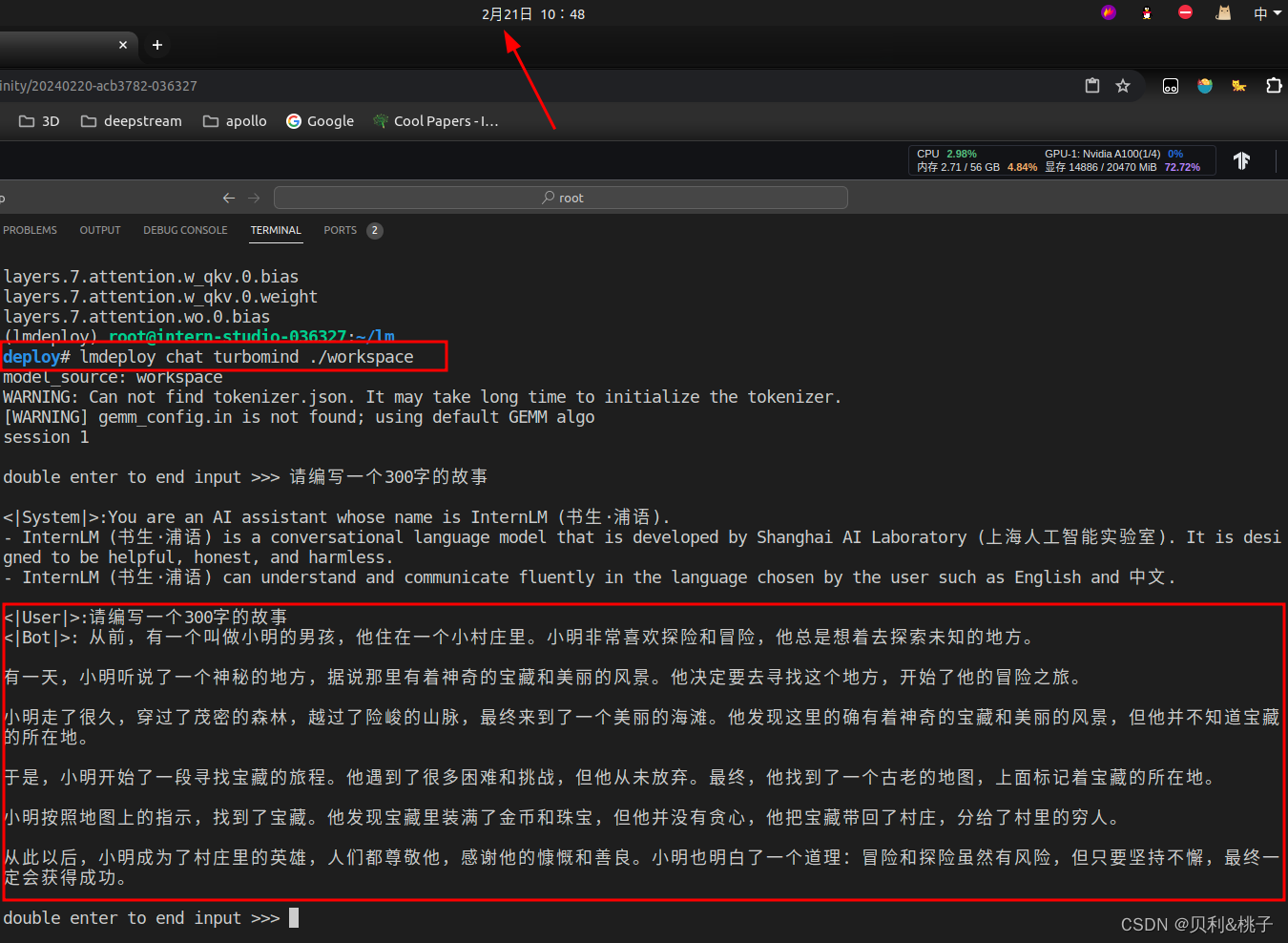Click the browser address bar URL
Image resolution: width=1288 pixels, height=943 pixels.
(99, 86)
